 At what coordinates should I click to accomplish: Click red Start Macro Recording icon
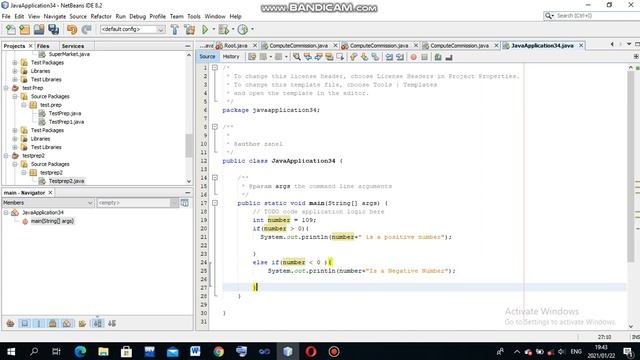point(413,57)
